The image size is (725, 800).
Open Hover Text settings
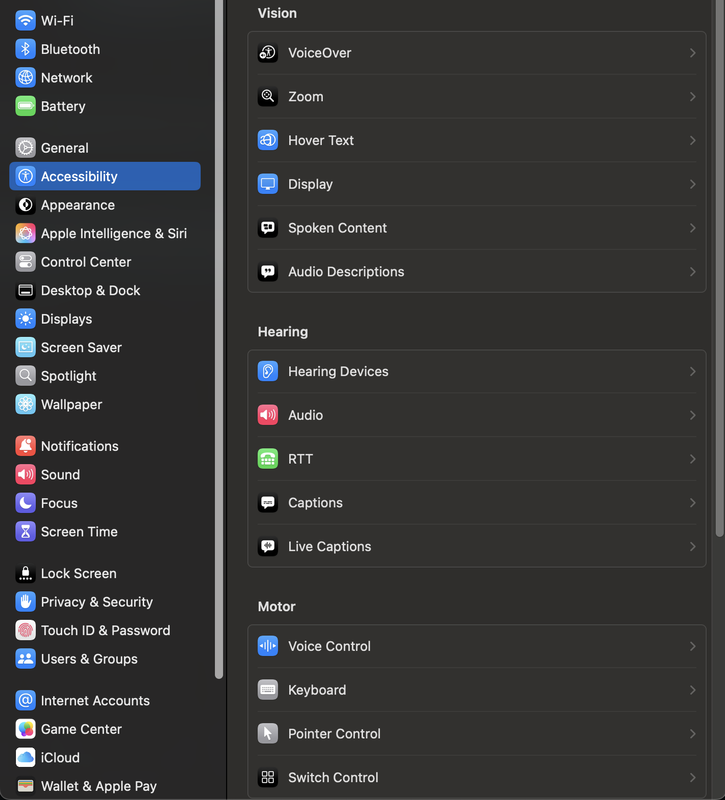tap(477, 140)
